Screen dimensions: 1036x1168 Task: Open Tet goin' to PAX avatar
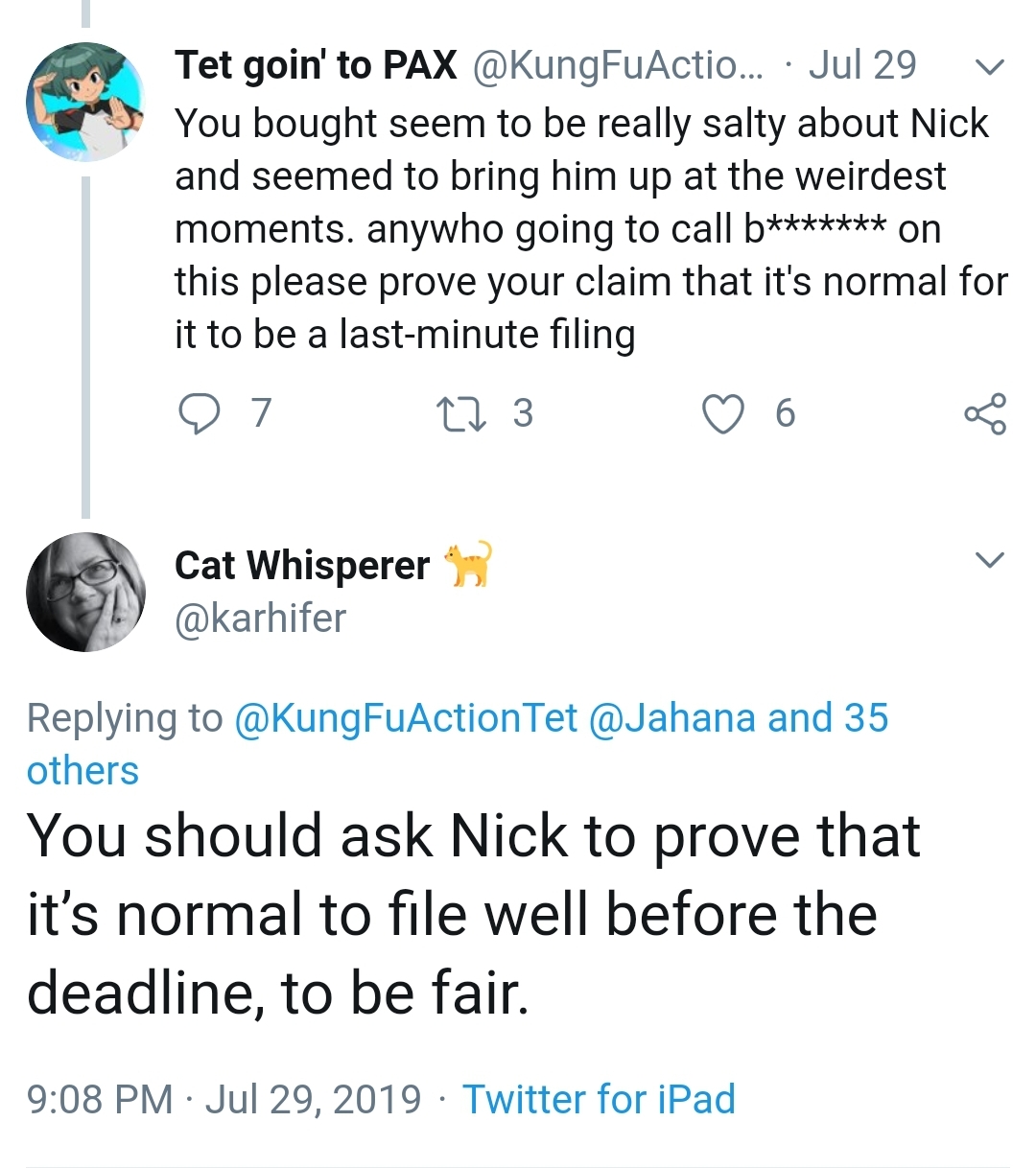(85, 102)
